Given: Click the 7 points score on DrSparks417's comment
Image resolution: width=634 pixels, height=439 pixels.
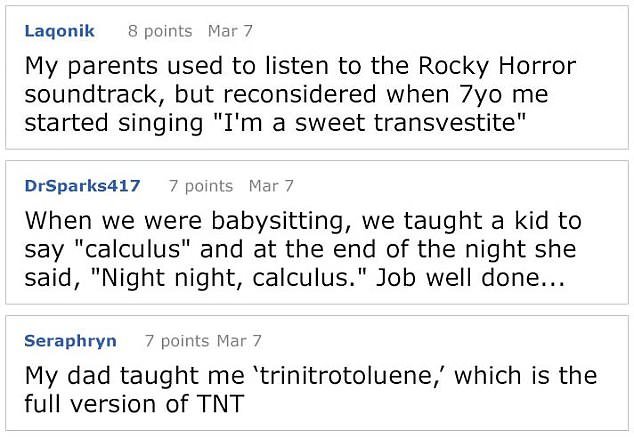Looking at the screenshot, I should pos(201,186).
